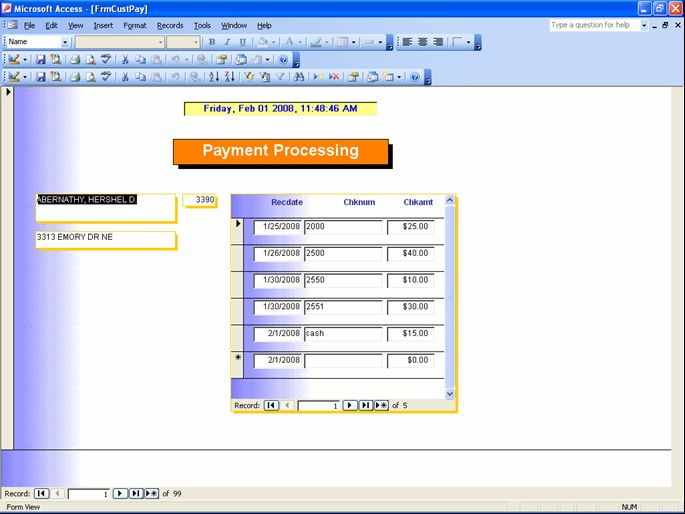Click Chknum field containing 'cash'
Viewport: 685px width, 514px height.
[x=343, y=334]
